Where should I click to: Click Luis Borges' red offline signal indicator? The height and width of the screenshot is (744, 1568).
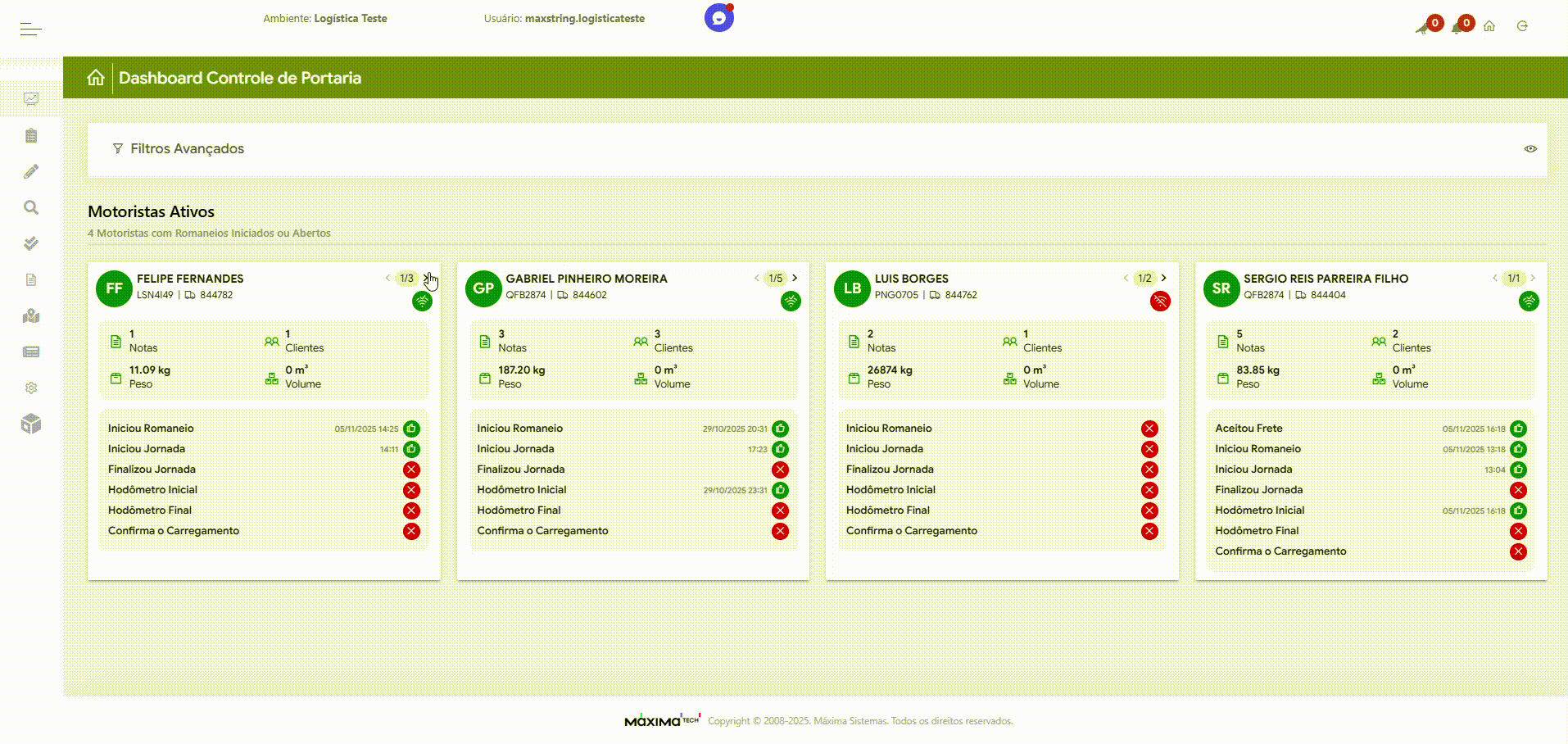click(x=1160, y=302)
